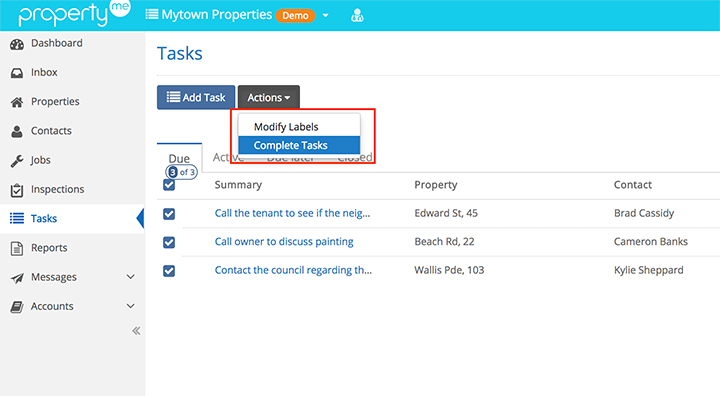Click the Inspections clipboard icon

[x=17, y=190]
